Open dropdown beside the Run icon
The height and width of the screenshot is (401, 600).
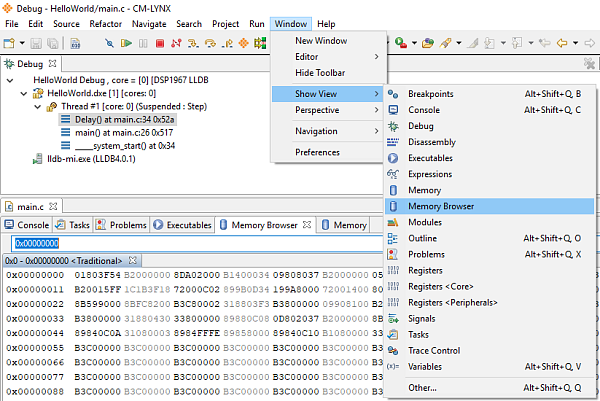click(414, 43)
